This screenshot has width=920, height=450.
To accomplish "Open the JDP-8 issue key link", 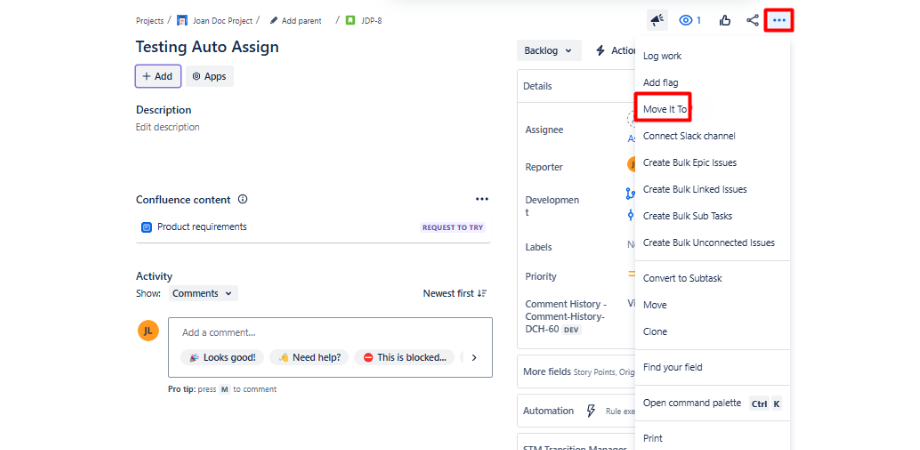I will pos(371,21).
